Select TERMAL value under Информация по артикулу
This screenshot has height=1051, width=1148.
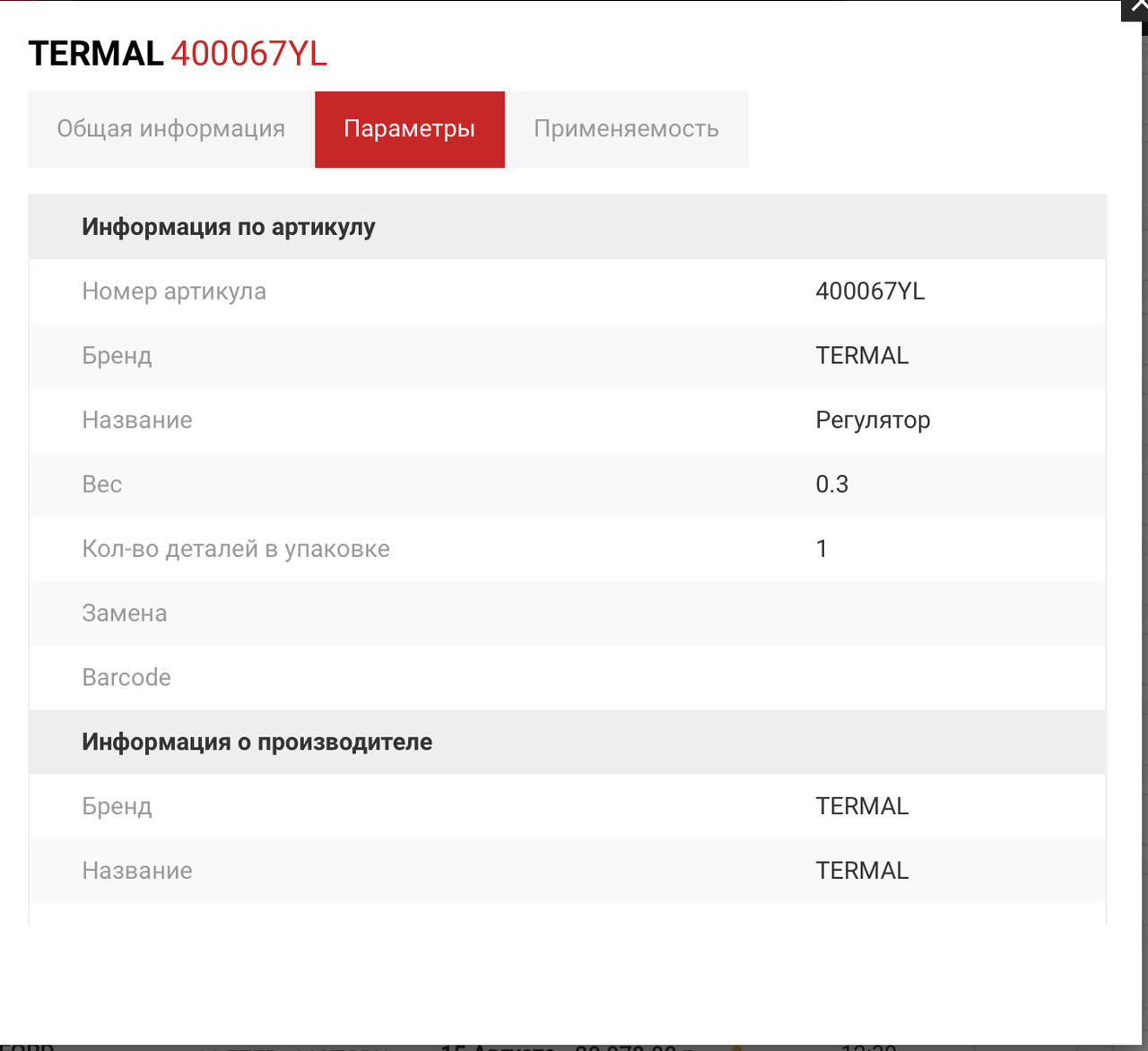[862, 356]
